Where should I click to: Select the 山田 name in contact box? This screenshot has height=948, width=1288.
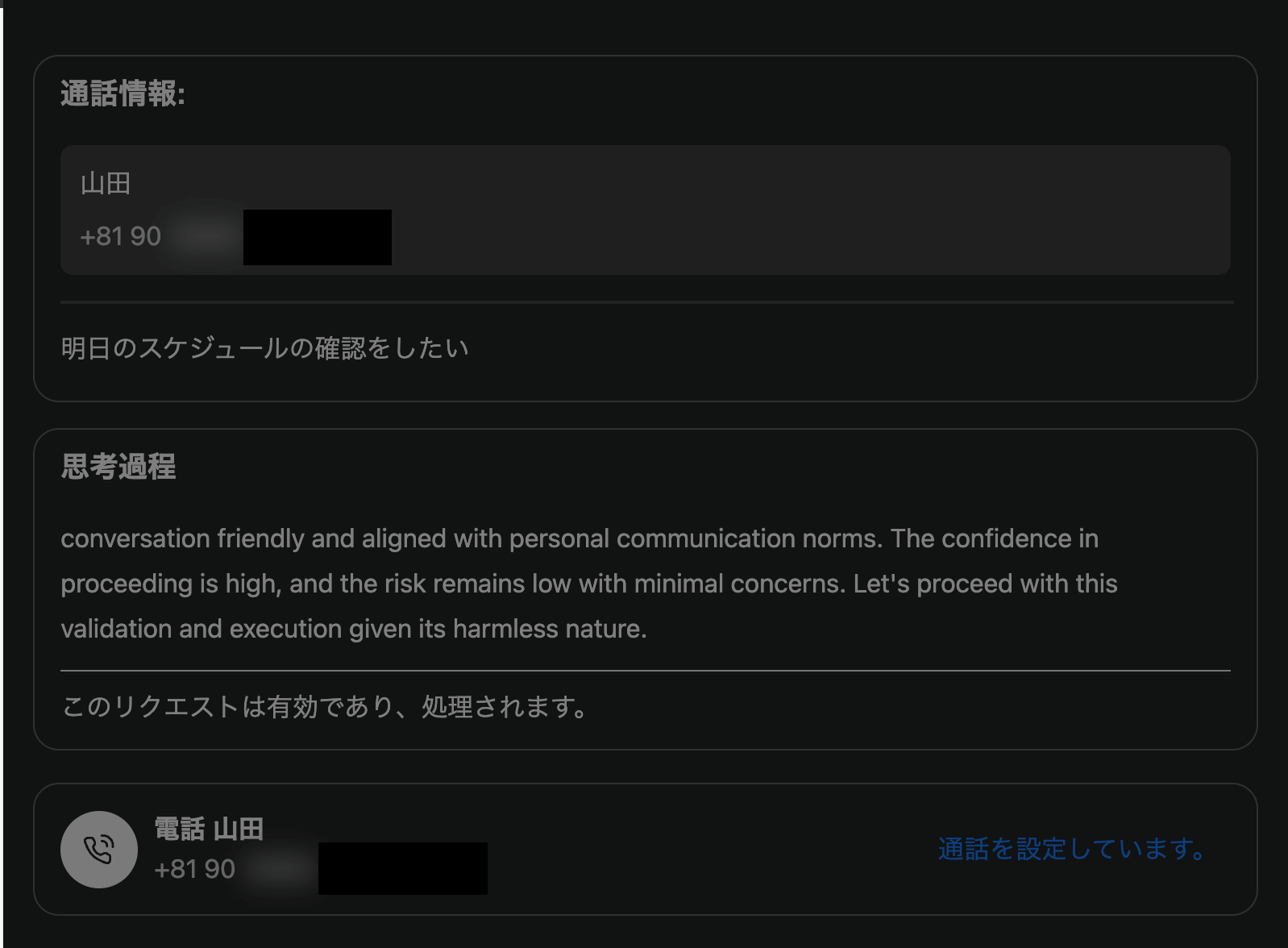coord(106,184)
